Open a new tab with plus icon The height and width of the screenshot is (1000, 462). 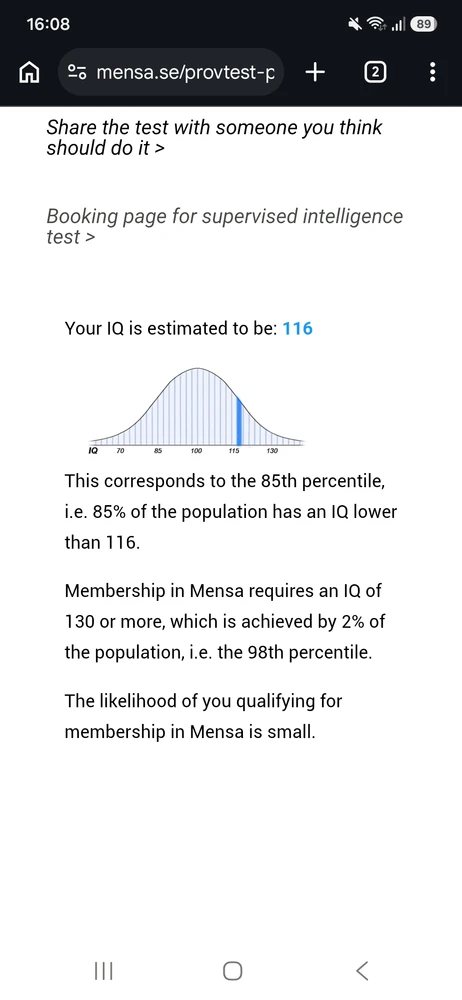(x=315, y=73)
